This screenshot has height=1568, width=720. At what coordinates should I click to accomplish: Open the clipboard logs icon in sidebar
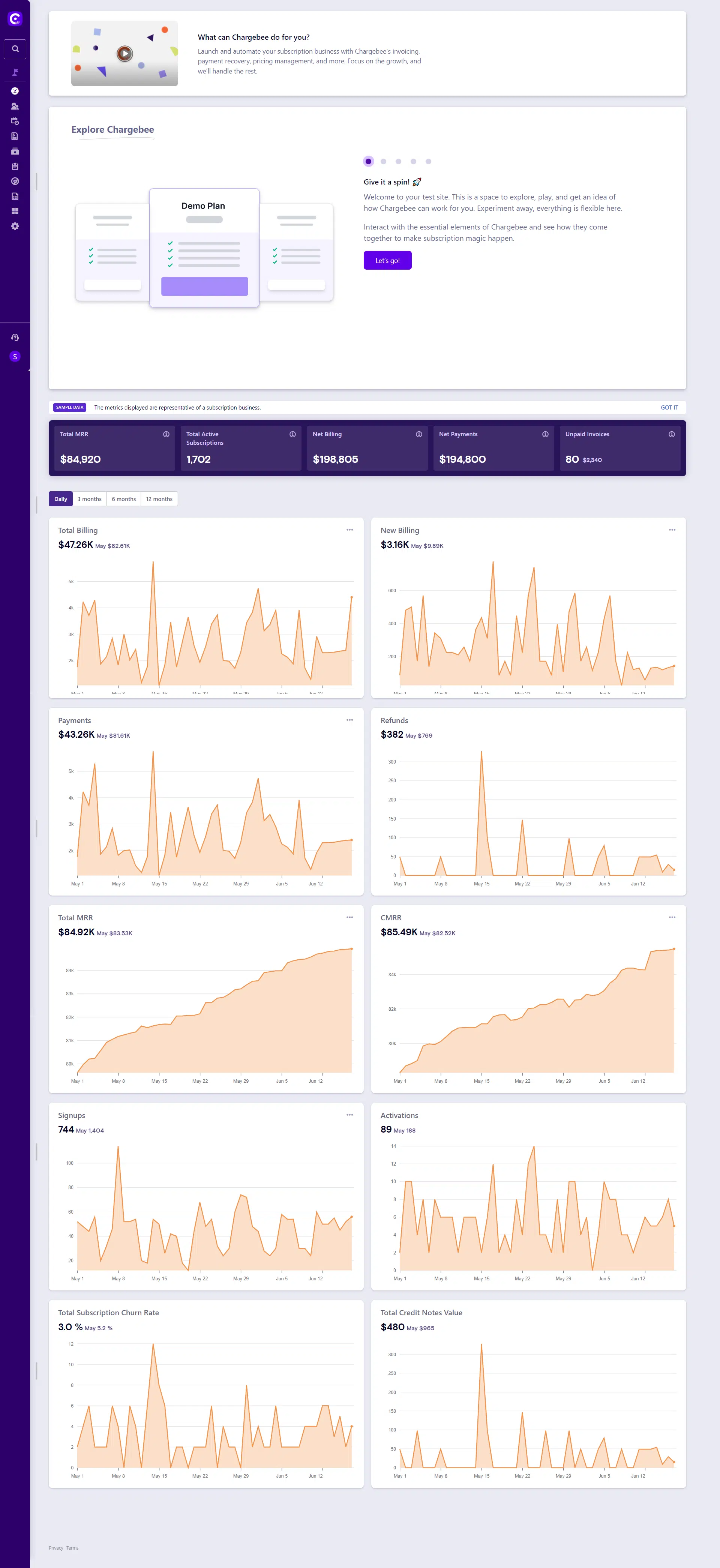coord(15,166)
